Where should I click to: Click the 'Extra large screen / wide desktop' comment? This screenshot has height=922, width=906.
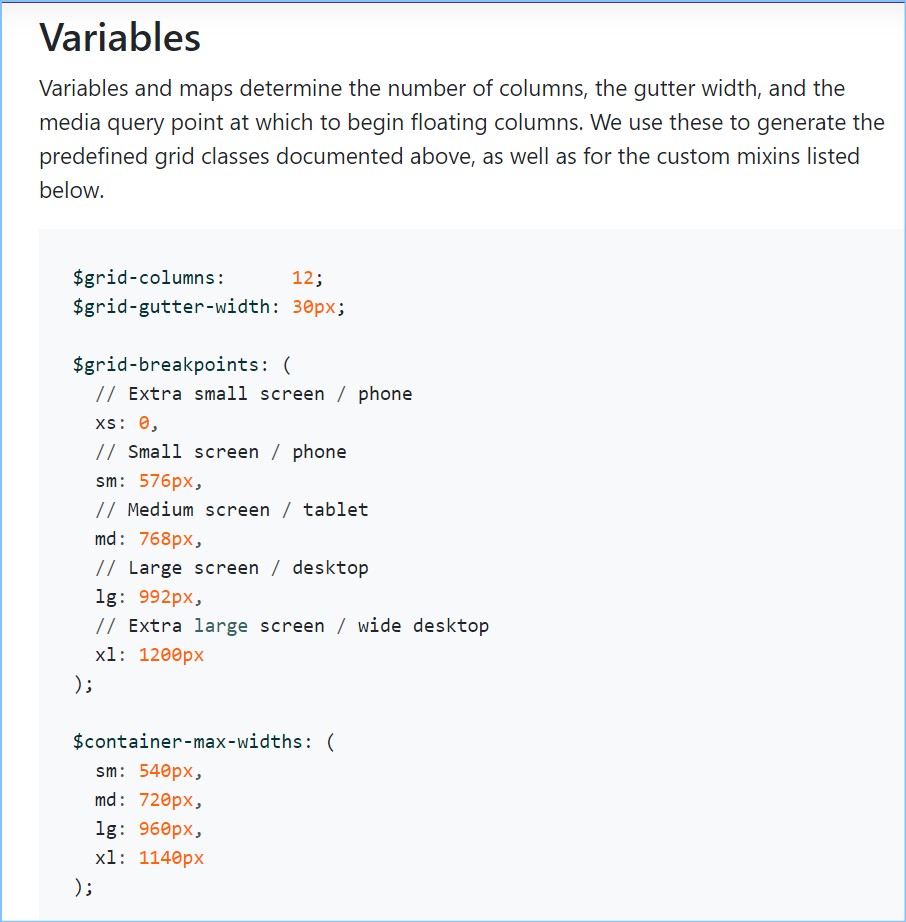[292, 626]
